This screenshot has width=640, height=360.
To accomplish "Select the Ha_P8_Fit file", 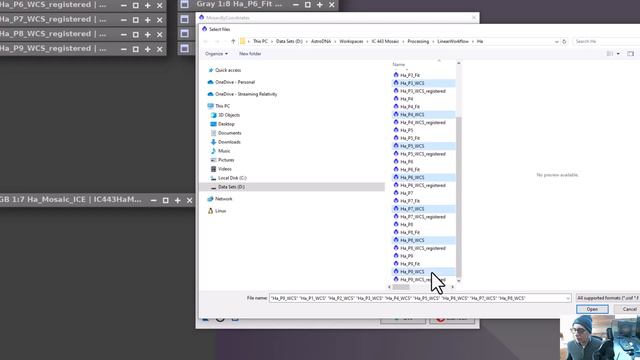I will click(x=410, y=232).
